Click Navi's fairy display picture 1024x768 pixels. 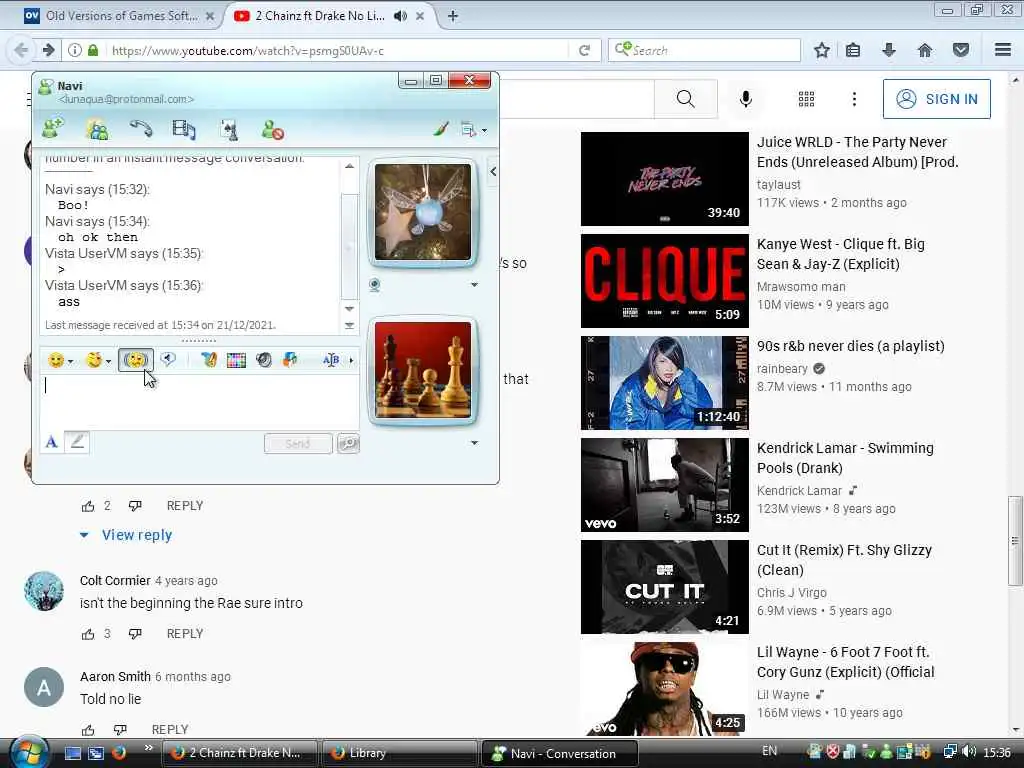click(423, 212)
